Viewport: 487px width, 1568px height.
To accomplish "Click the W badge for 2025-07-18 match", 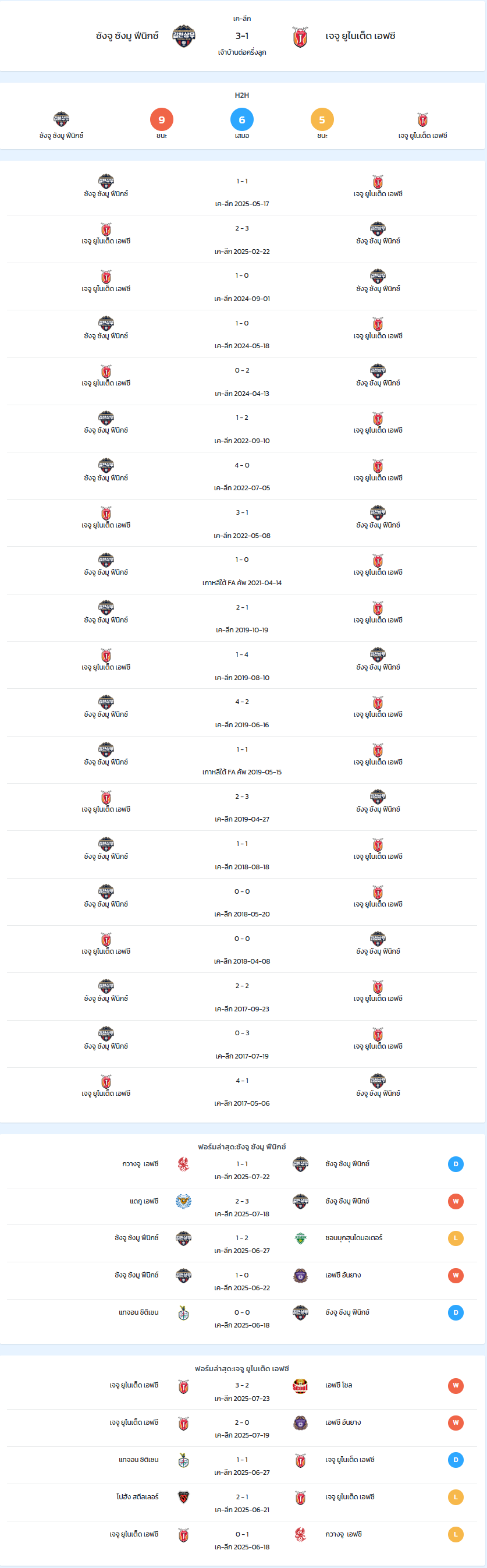I will [x=456, y=1202].
